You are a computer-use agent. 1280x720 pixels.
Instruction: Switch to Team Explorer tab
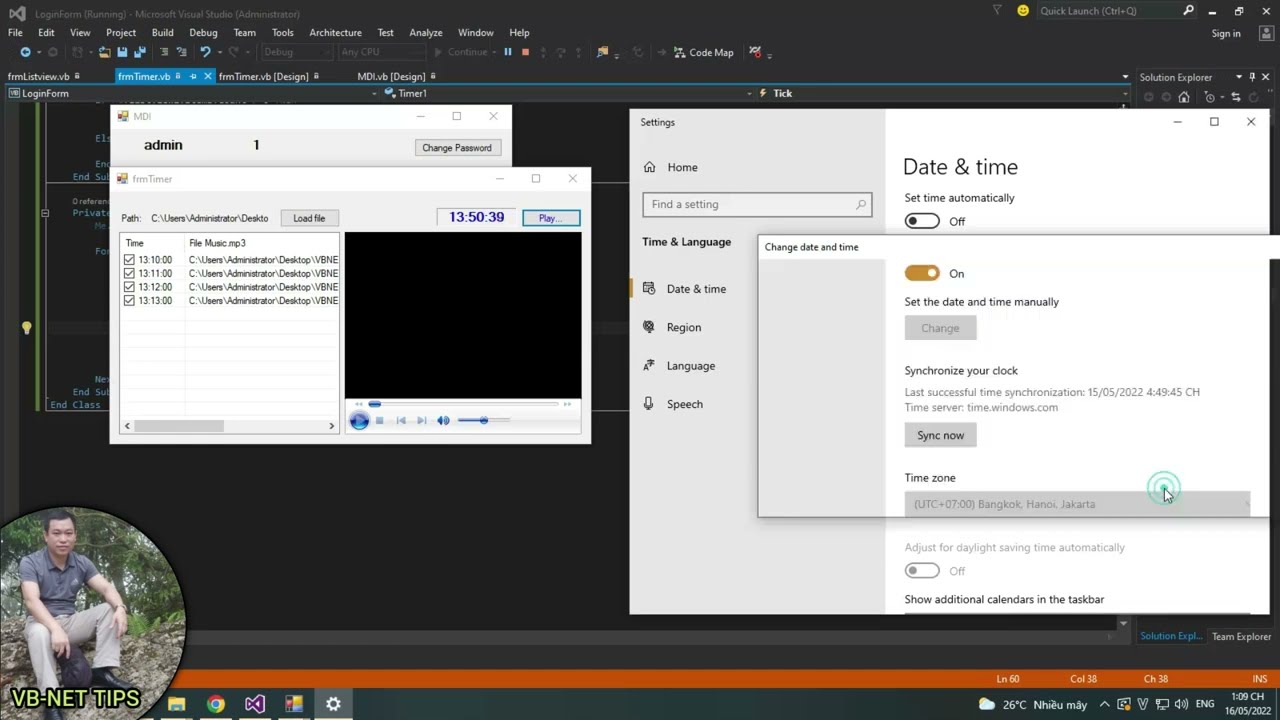[x=1241, y=636]
